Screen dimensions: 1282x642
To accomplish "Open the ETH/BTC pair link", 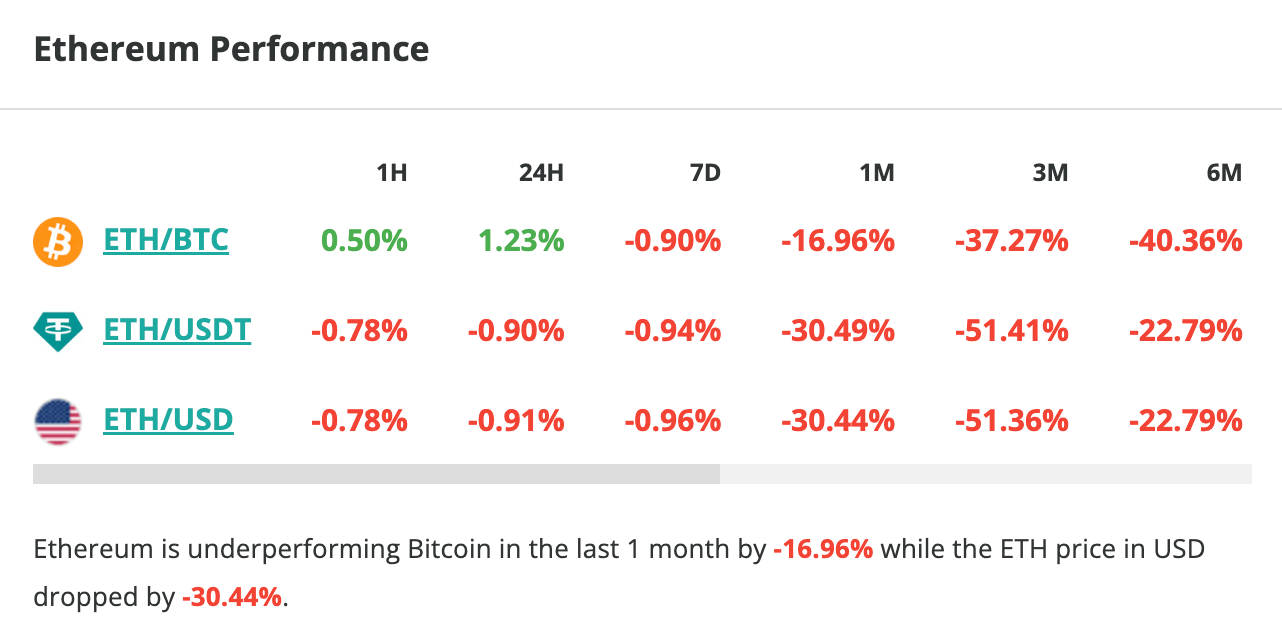I will click(166, 241).
